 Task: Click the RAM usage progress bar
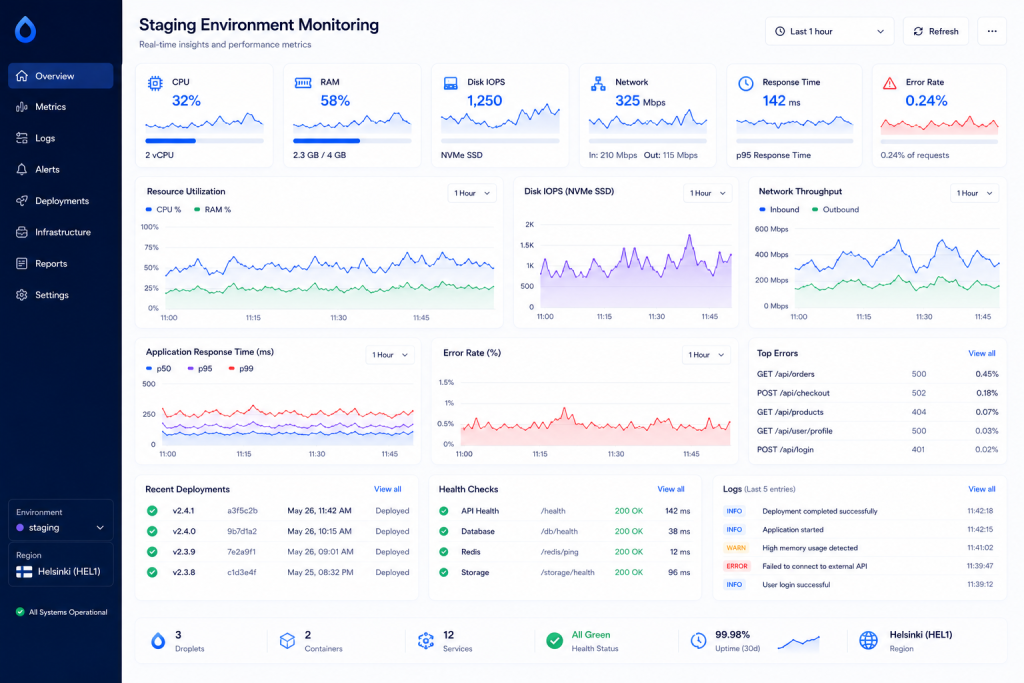point(352,141)
